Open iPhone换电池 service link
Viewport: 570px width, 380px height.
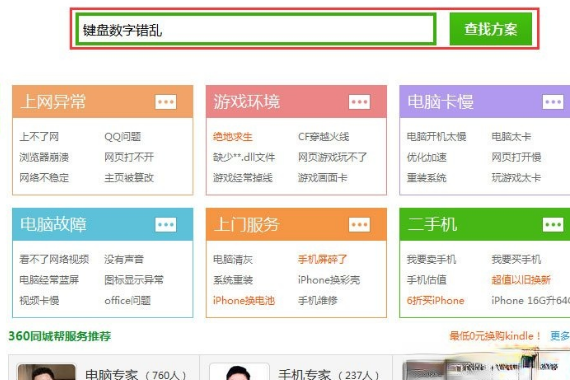[244, 301]
